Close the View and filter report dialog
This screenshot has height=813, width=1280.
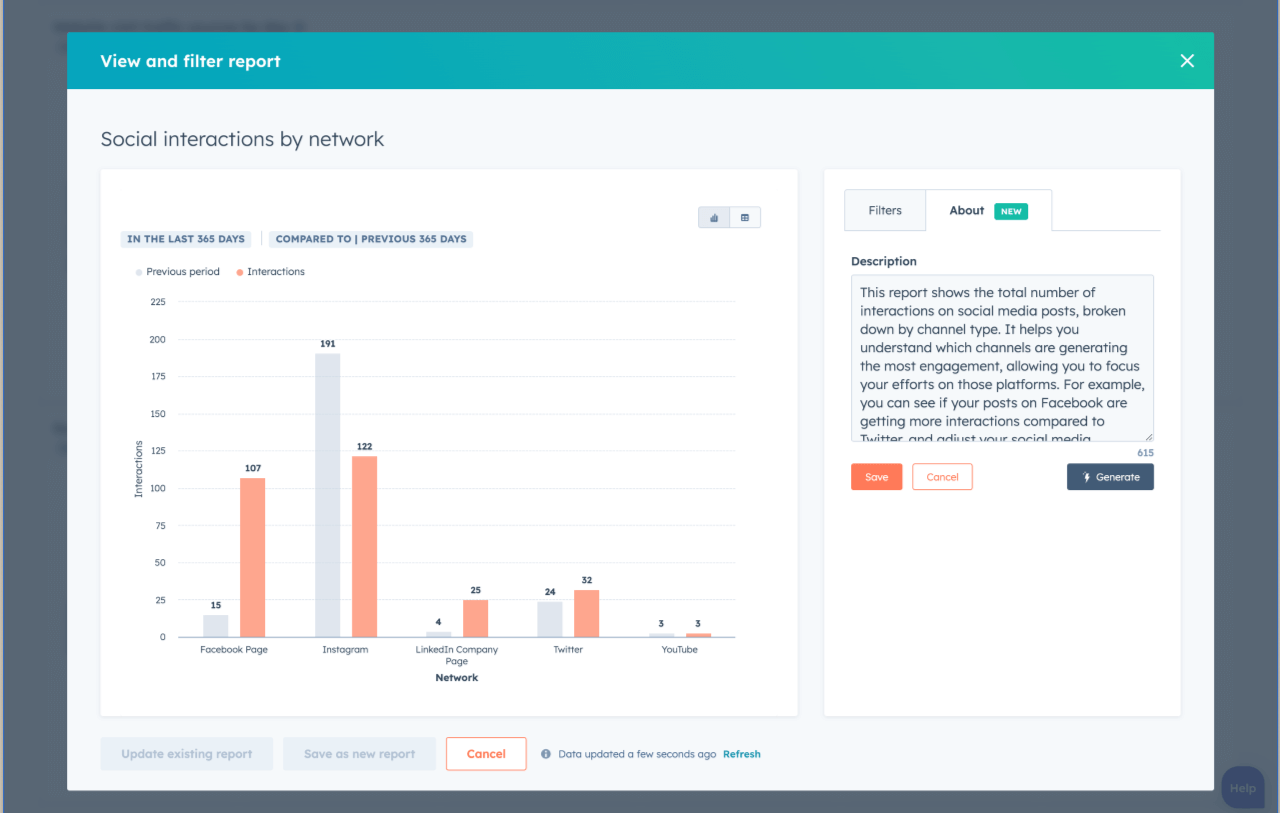(x=1187, y=61)
